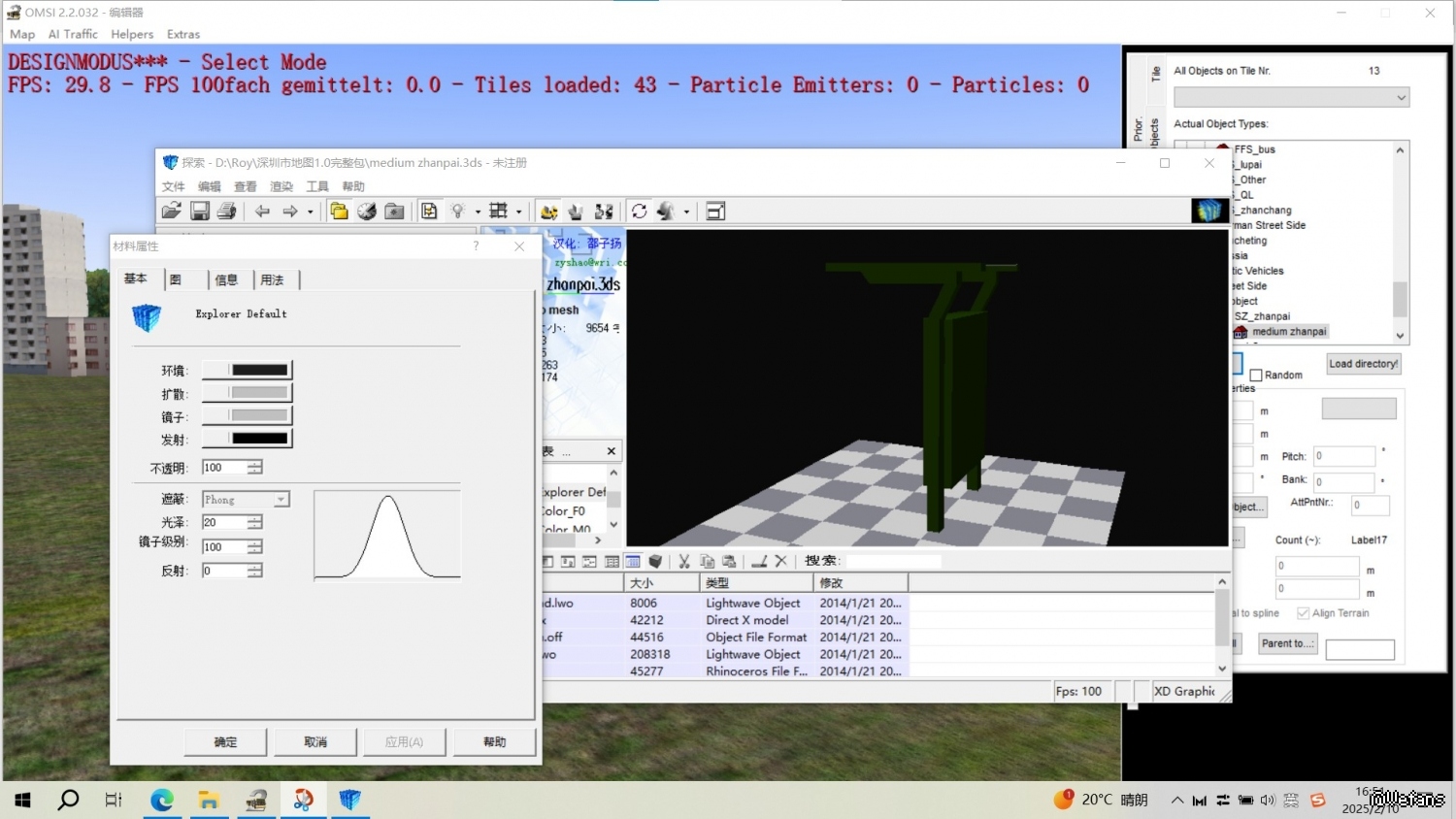
Task: Open the AI Traffic menu
Action: coord(73,34)
